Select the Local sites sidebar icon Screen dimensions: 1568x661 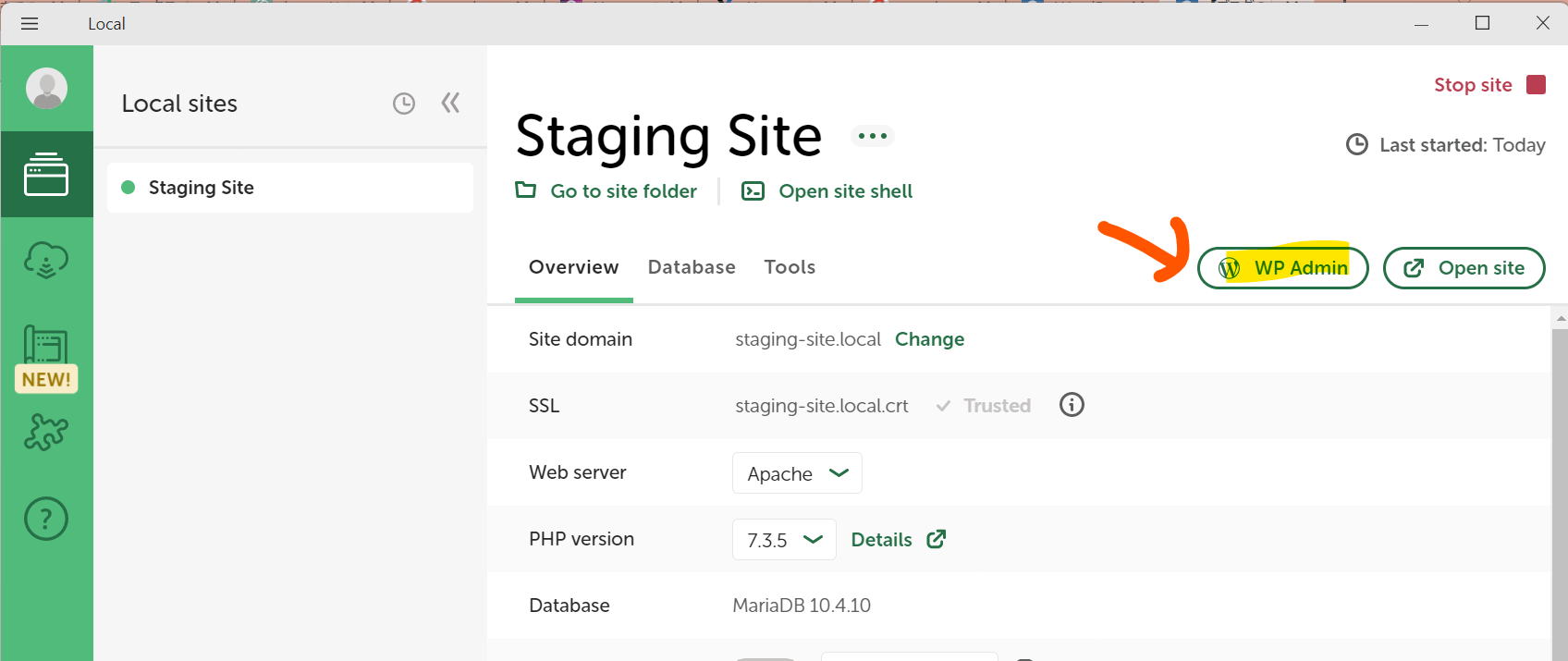46,174
